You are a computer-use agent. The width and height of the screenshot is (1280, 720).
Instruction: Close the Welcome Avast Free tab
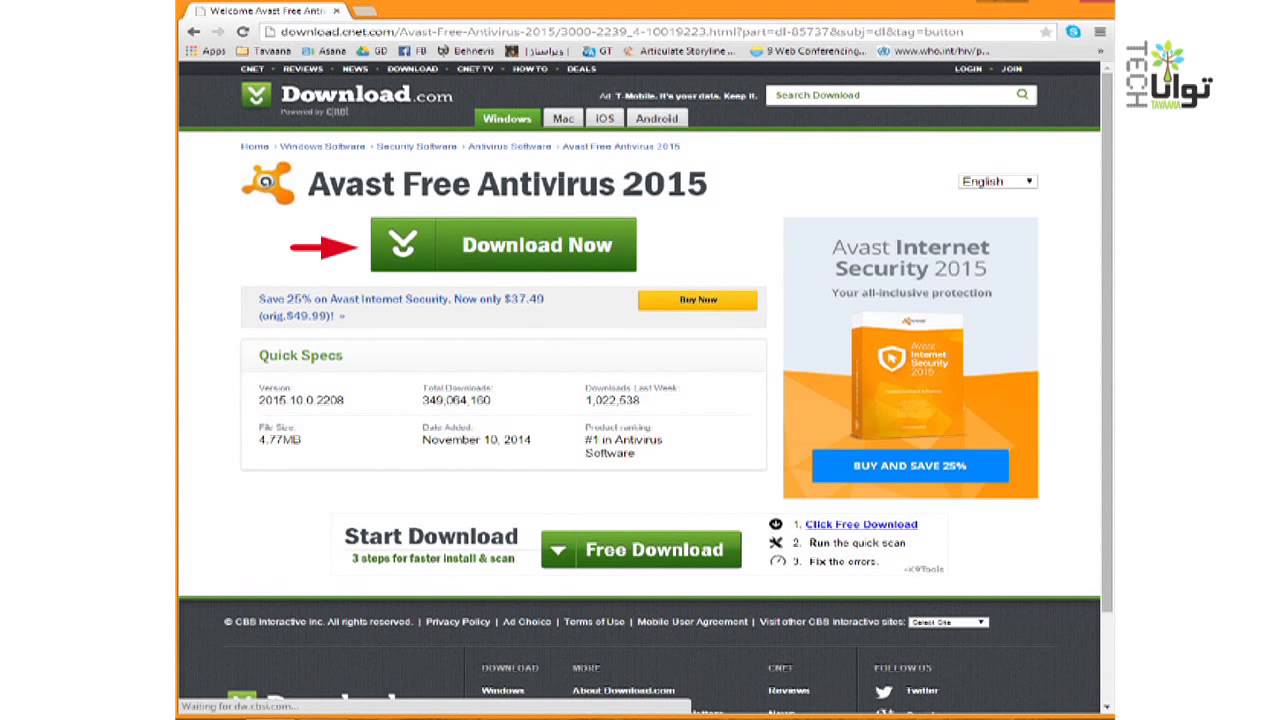click(x=336, y=11)
